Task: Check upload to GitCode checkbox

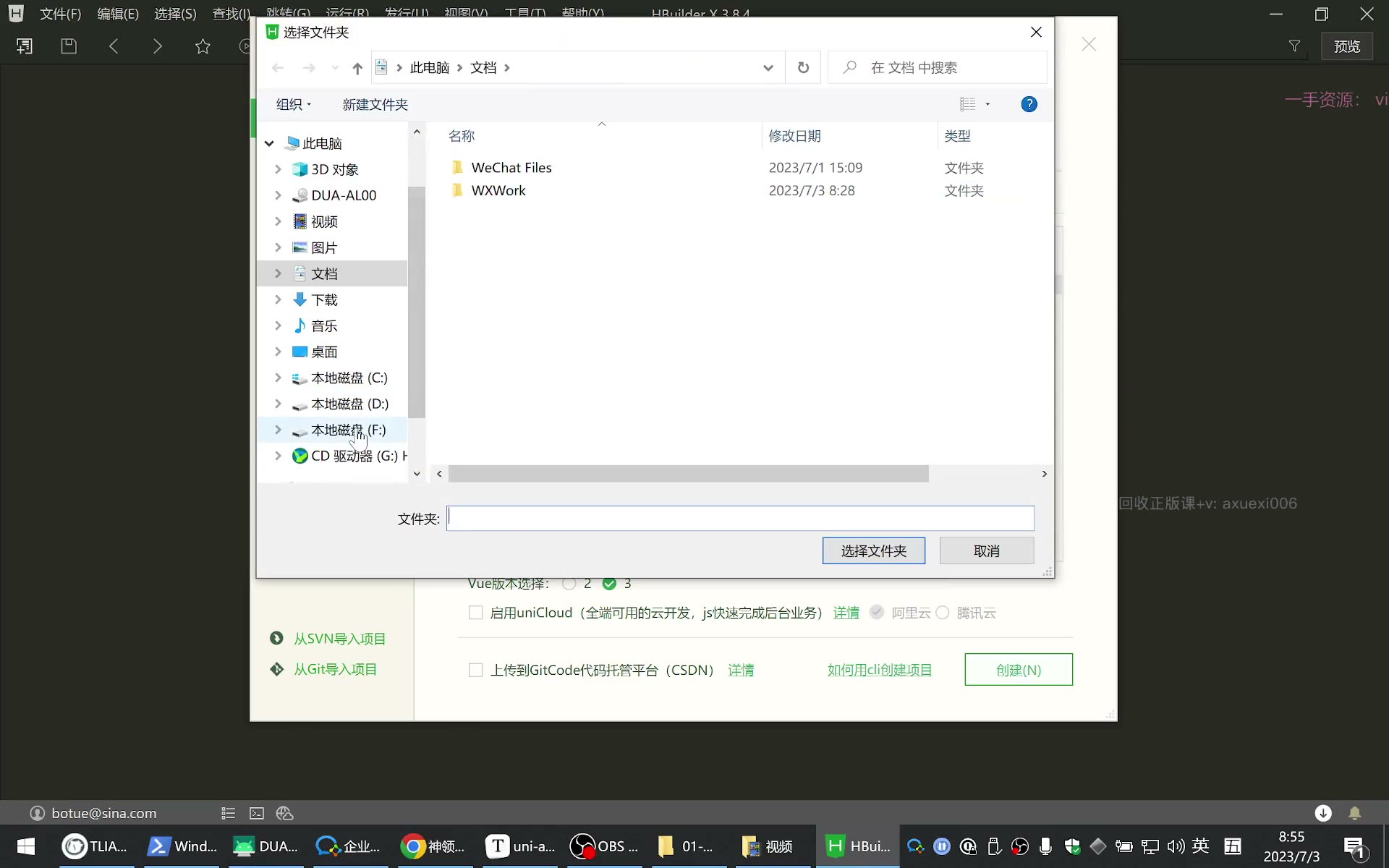Action: pyautogui.click(x=475, y=670)
